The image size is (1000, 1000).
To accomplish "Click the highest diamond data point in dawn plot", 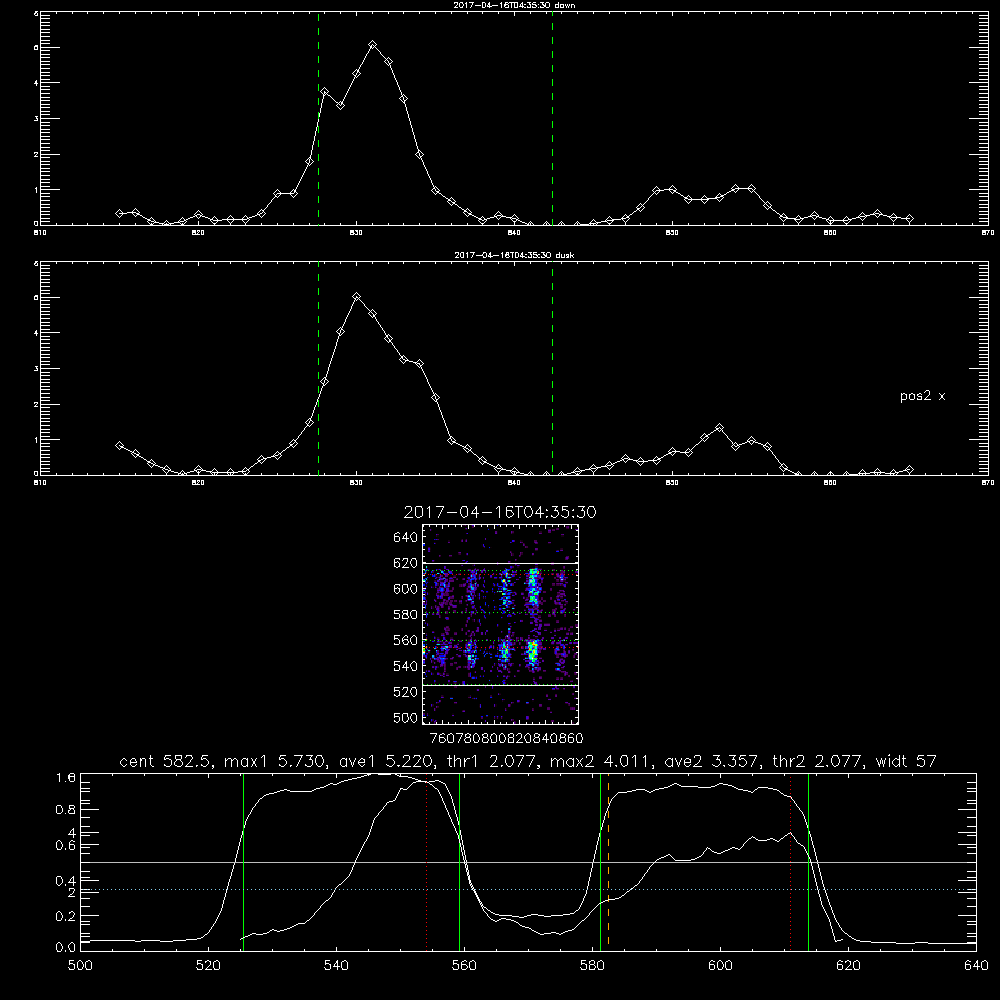I will click(x=372, y=45).
